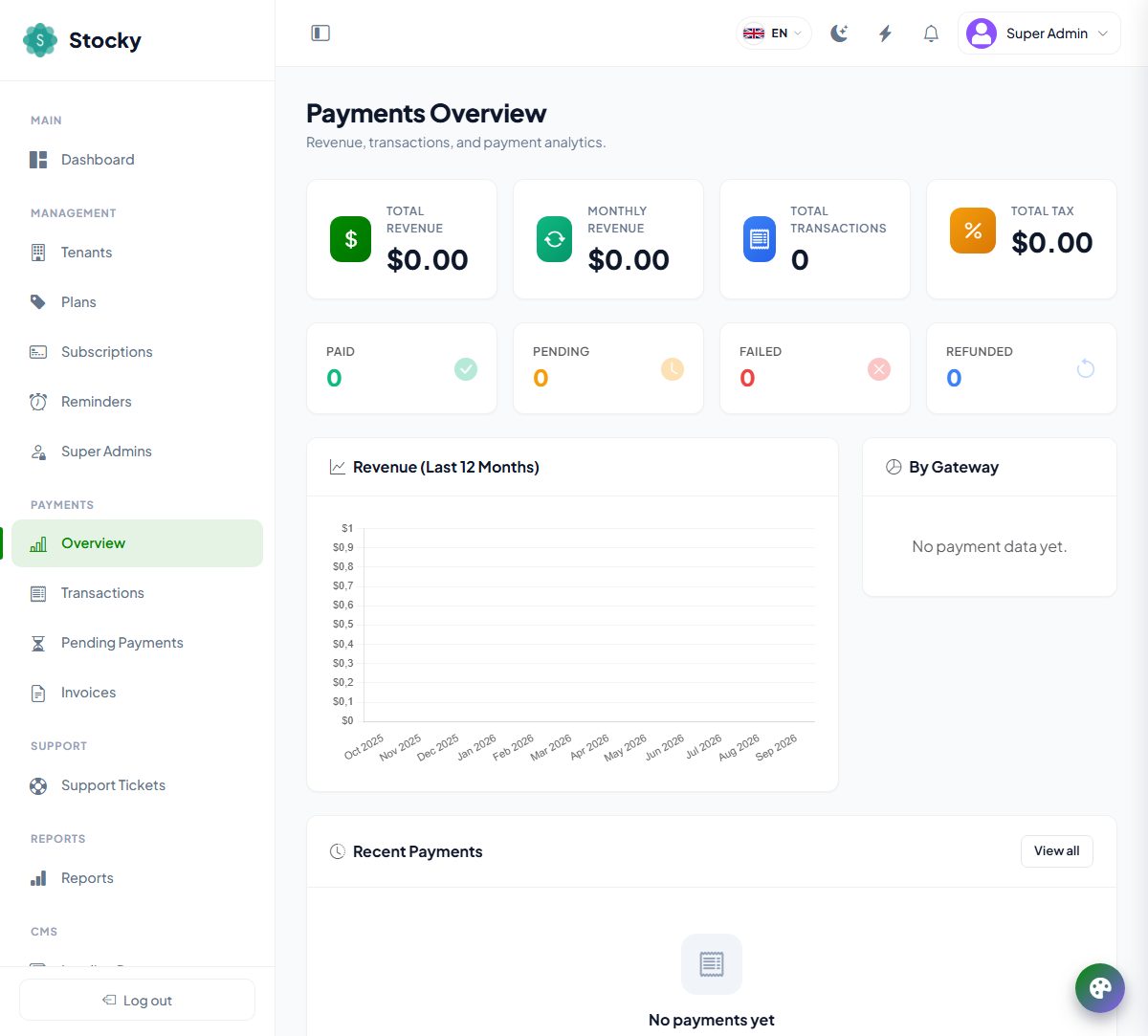Open the Plans menu item
This screenshot has width=1148, height=1036.
coord(137,302)
